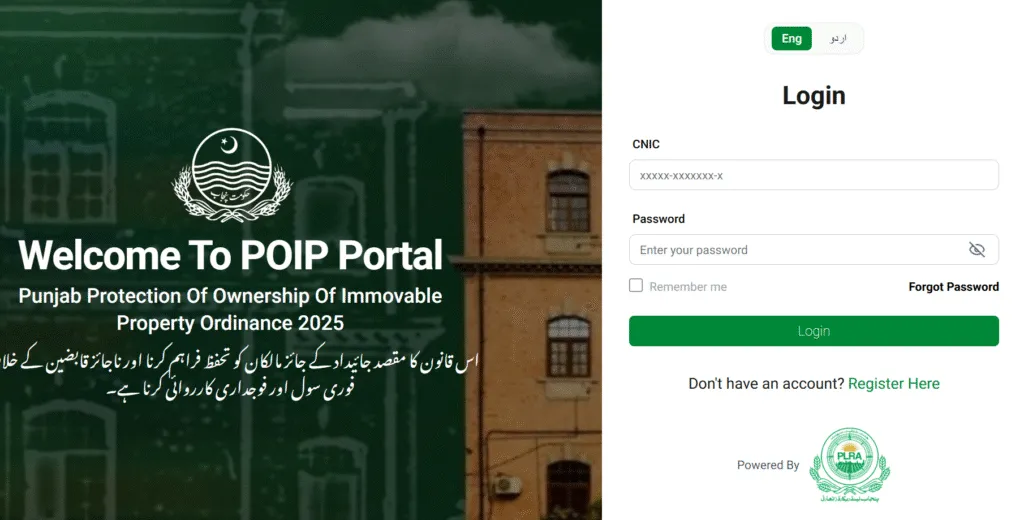Viewport: 1024px width, 520px height.
Task: Focus the CNIC input field
Action: 814,175
